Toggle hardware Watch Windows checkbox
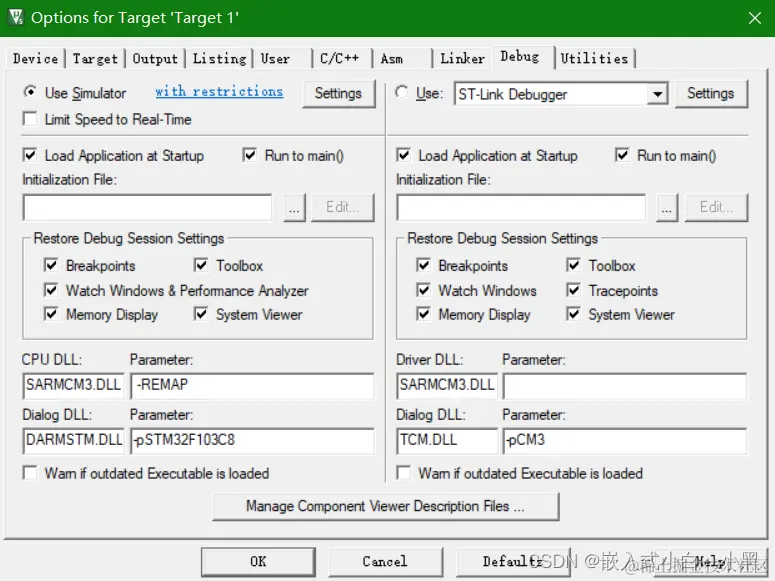This screenshot has height=581, width=775. point(424,290)
